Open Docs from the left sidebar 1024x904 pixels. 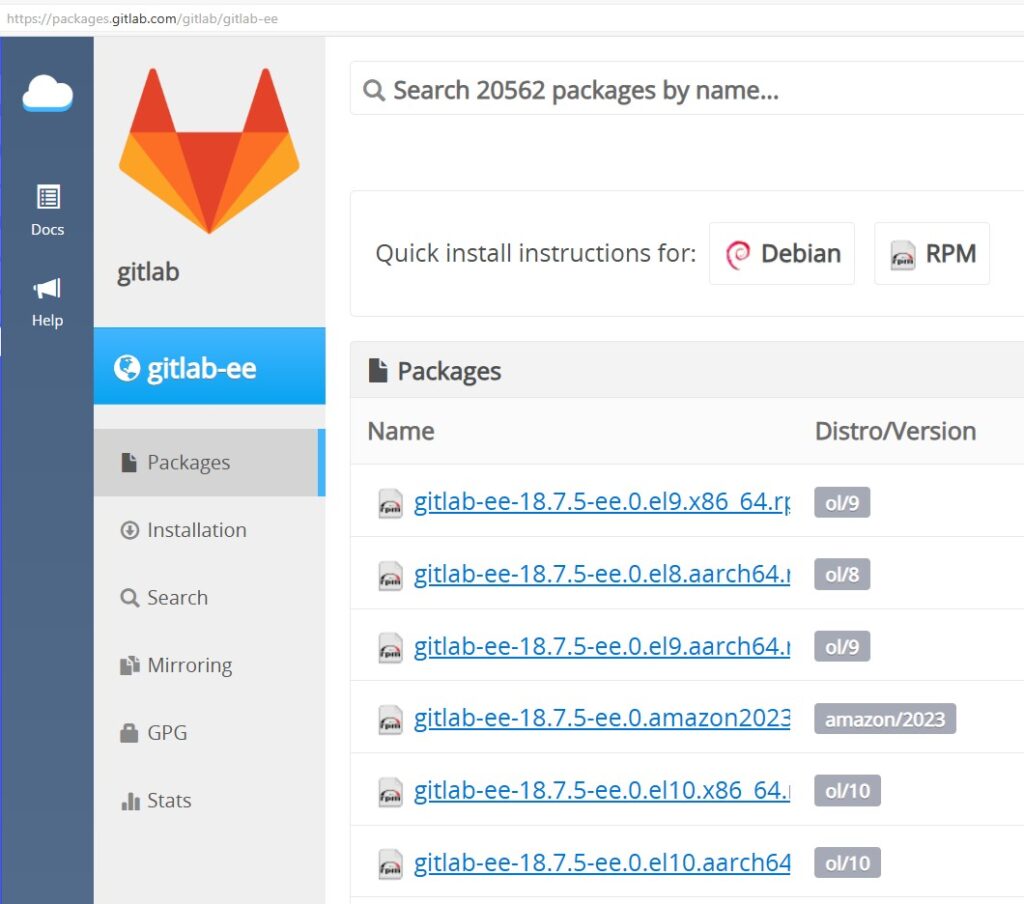(47, 210)
